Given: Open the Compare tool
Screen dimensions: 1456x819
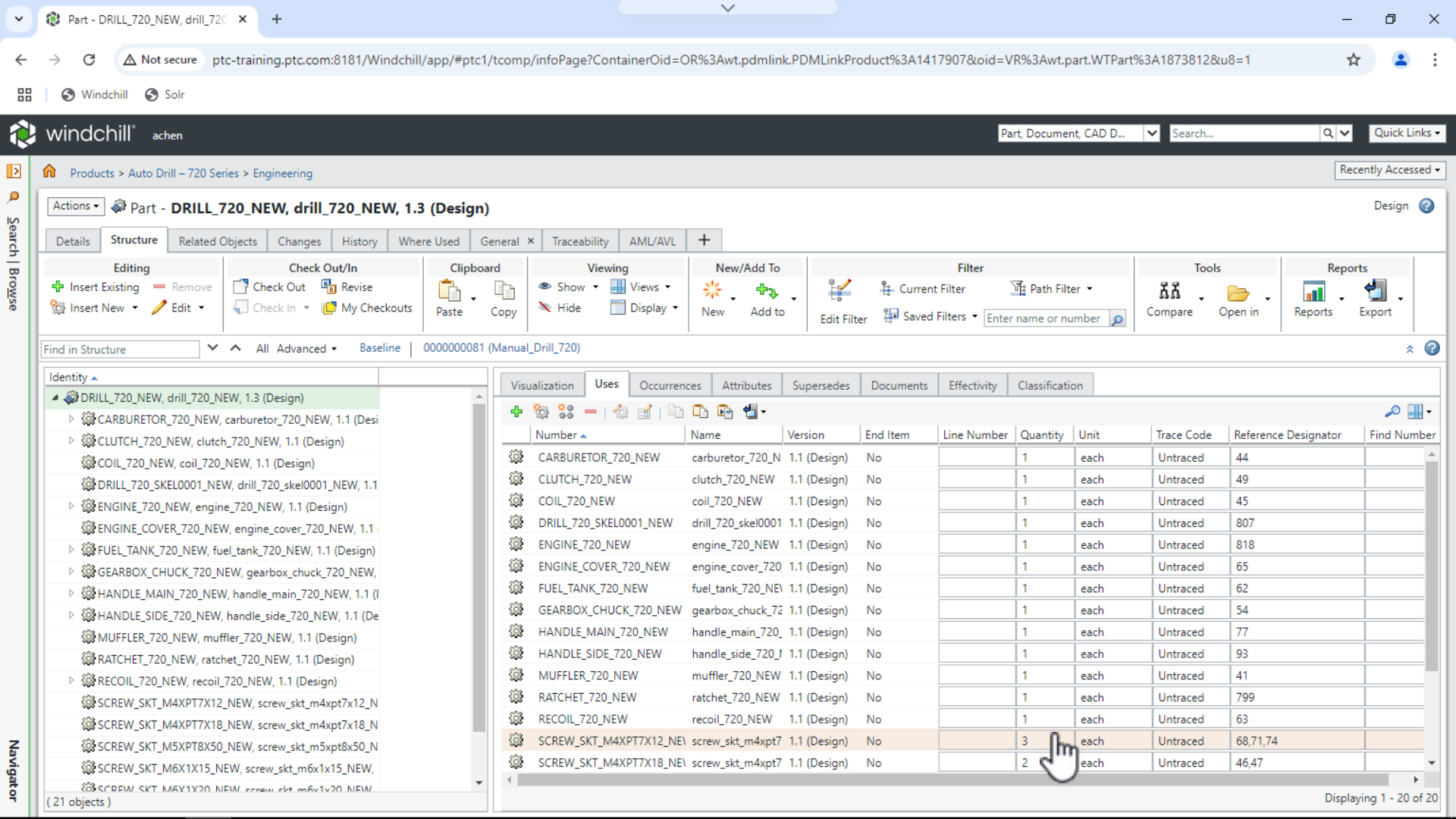Looking at the screenshot, I should (1169, 291).
